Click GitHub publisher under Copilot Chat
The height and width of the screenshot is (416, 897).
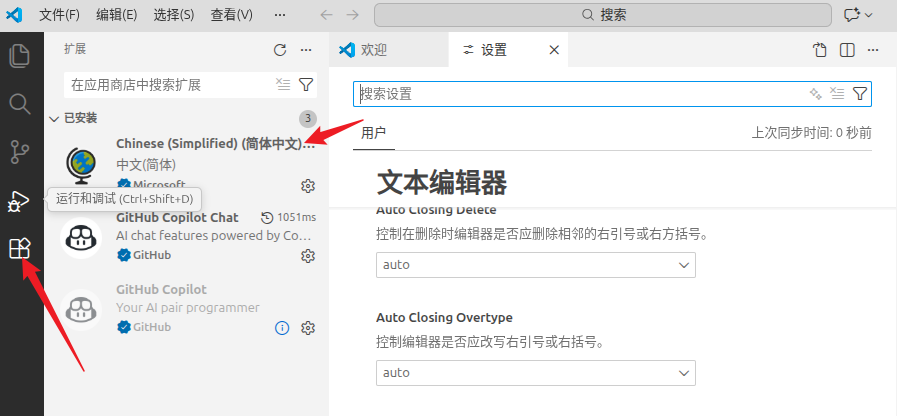[x=152, y=255]
